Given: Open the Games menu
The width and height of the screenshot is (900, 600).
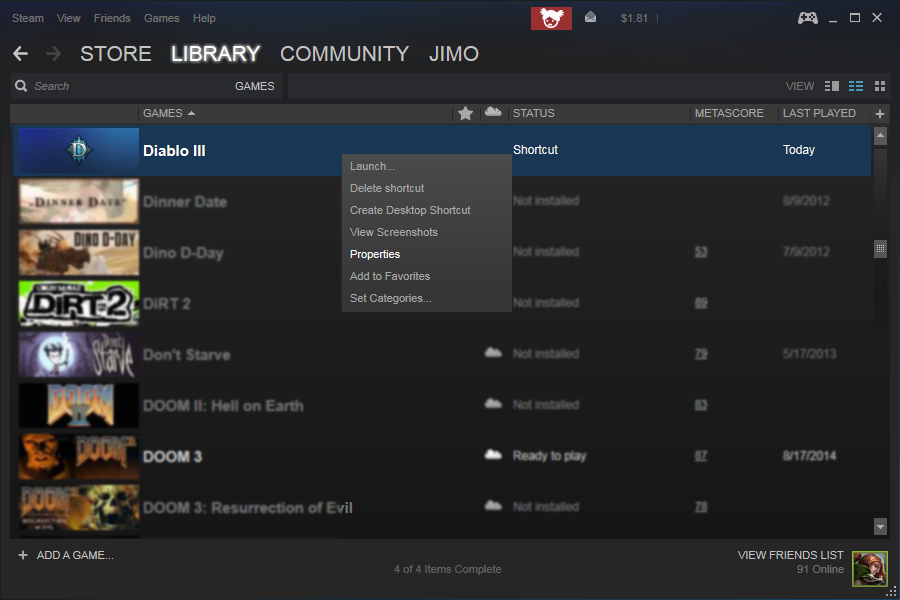Looking at the screenshot, I should (x=161, y=18).
